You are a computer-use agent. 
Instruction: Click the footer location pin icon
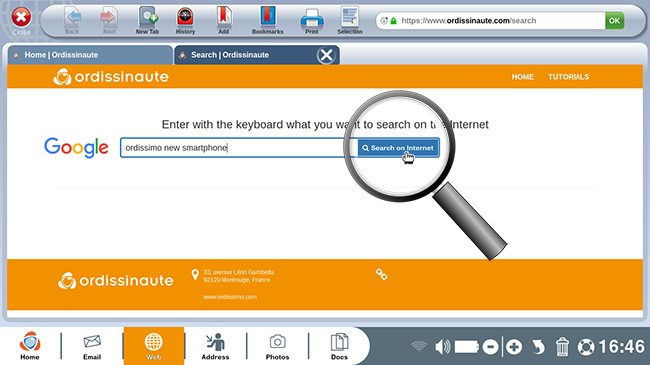tap(195, 275)
